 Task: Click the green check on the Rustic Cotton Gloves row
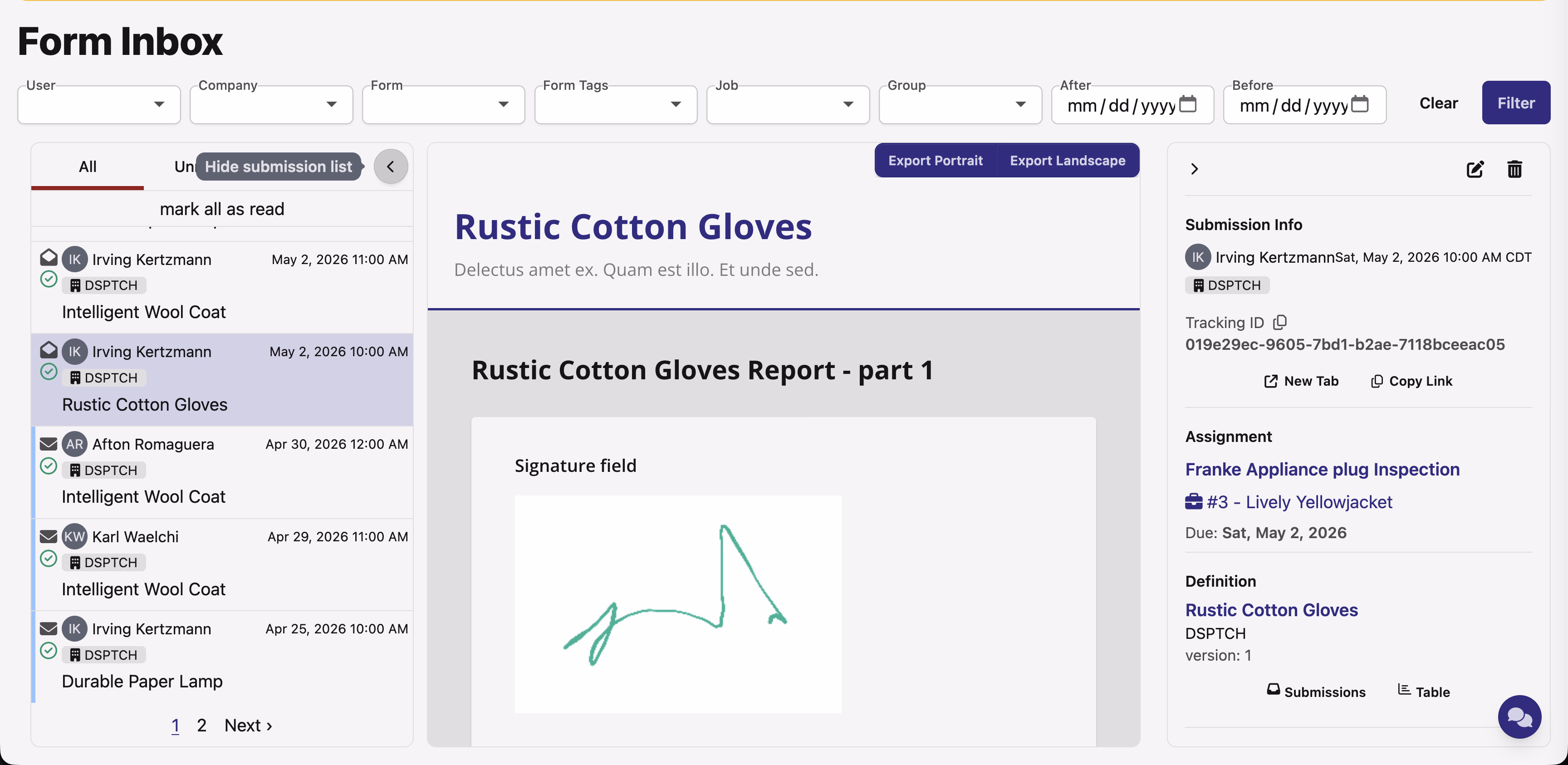49,371
